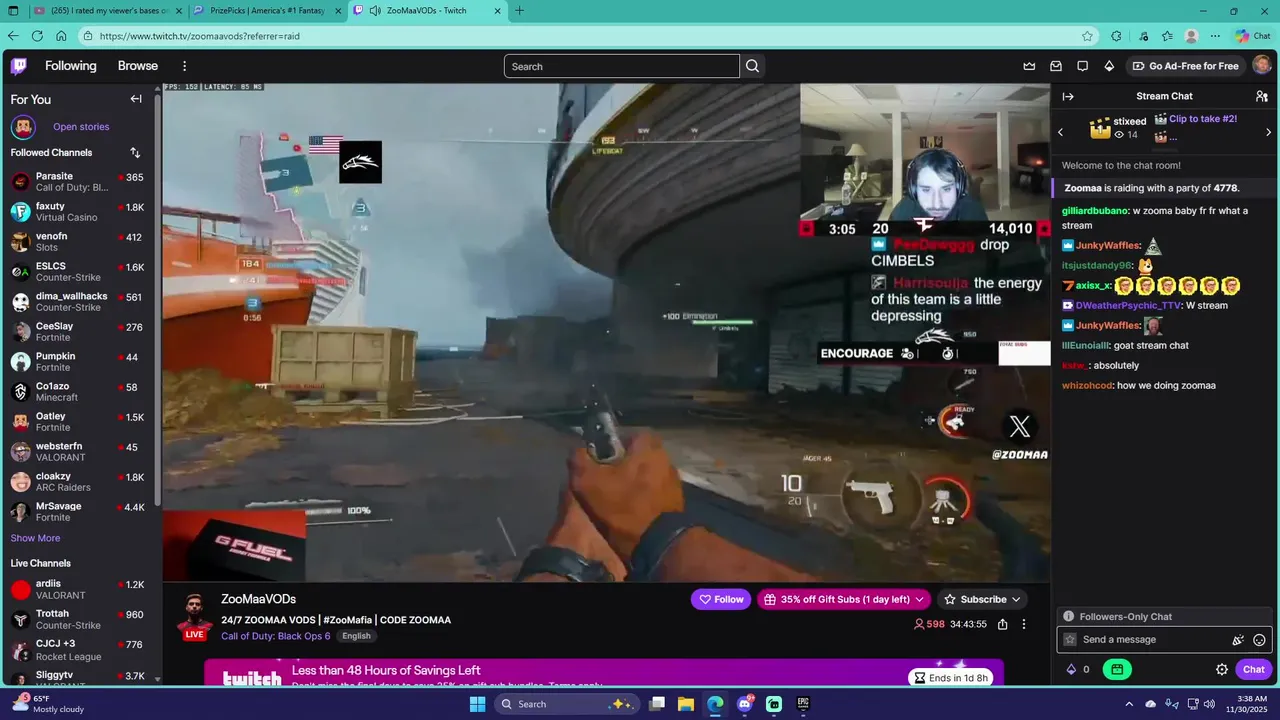Screen dimensions: 1280x720
Task: Collapse the For You side navigation
Action: point(136,99)
